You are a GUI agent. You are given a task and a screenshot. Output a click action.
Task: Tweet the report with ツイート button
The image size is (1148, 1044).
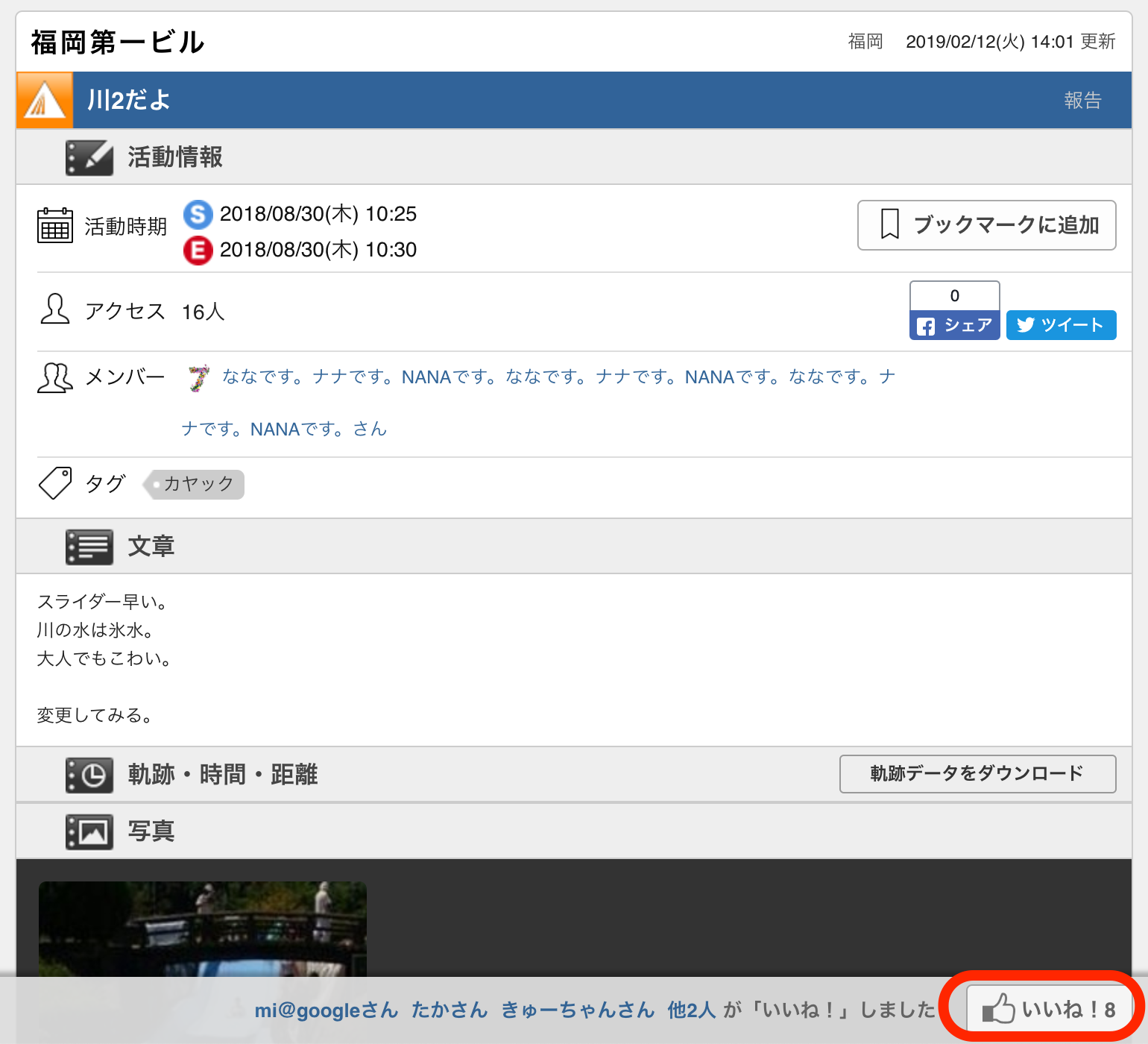pos(1062,325)
